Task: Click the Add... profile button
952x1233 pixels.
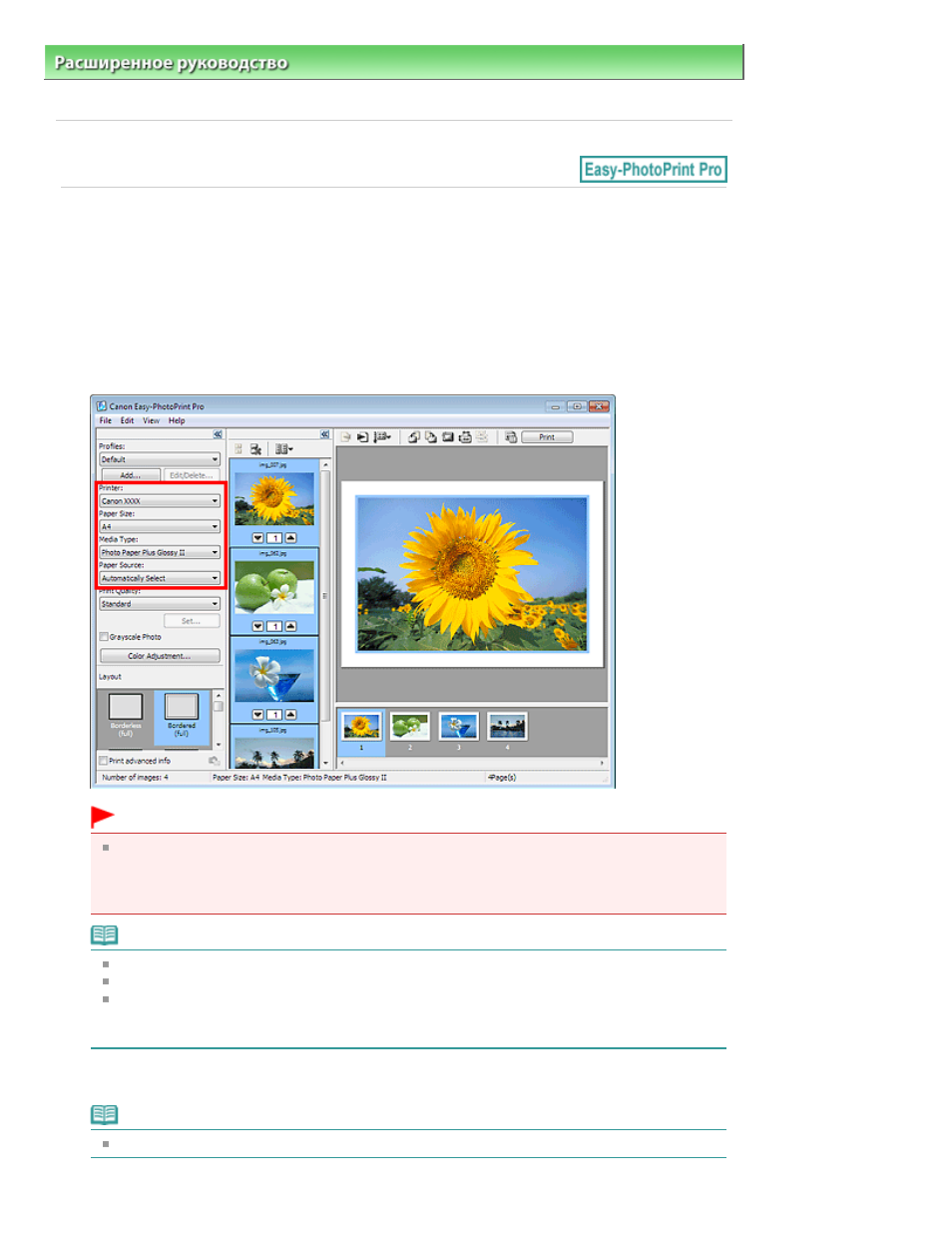Action: point(131,475)
